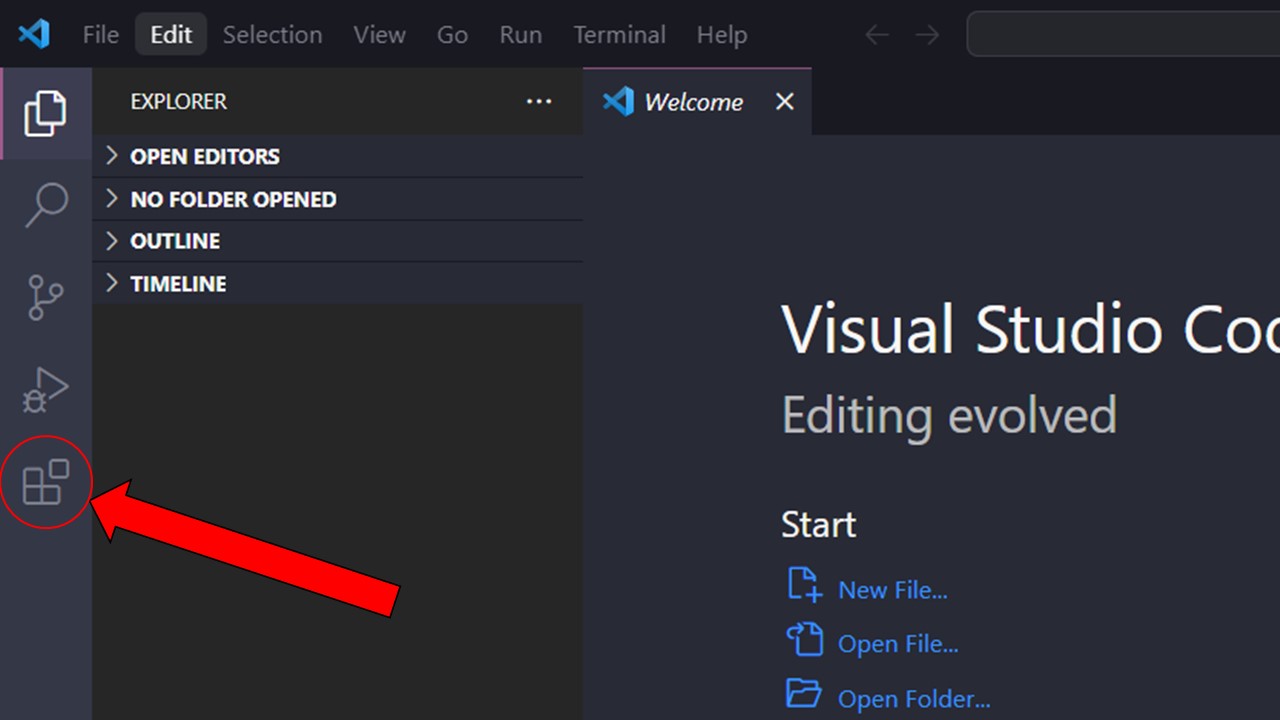Open the Search view icon
Image resolution: width=1280 pixels, height=720 pixels.
(x=46, y=205)
